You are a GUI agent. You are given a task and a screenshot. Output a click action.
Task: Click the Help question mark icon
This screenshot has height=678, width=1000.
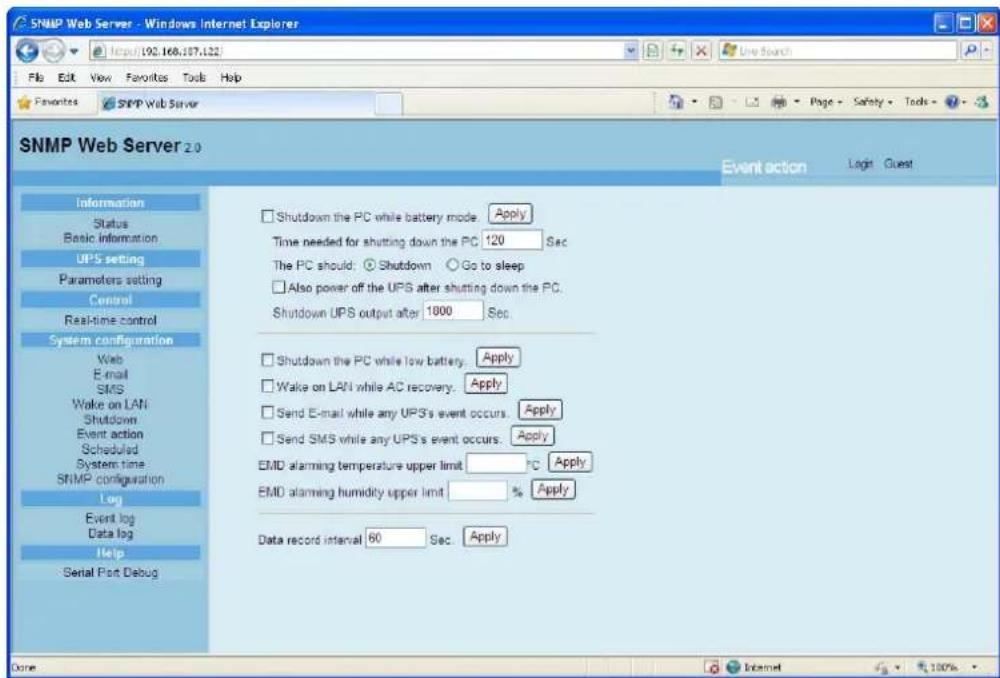(953, 101)
